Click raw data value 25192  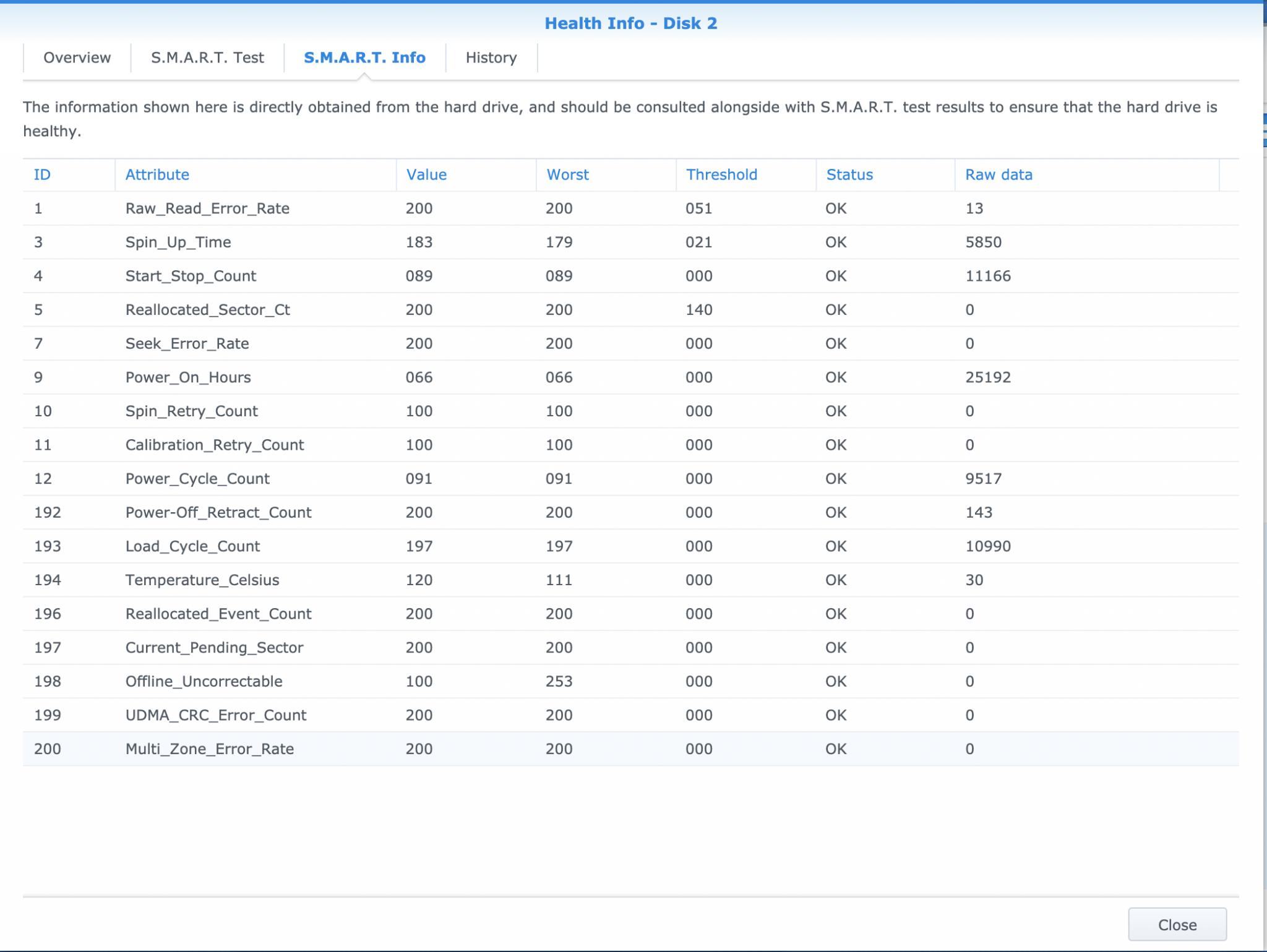tap(988, 377)
